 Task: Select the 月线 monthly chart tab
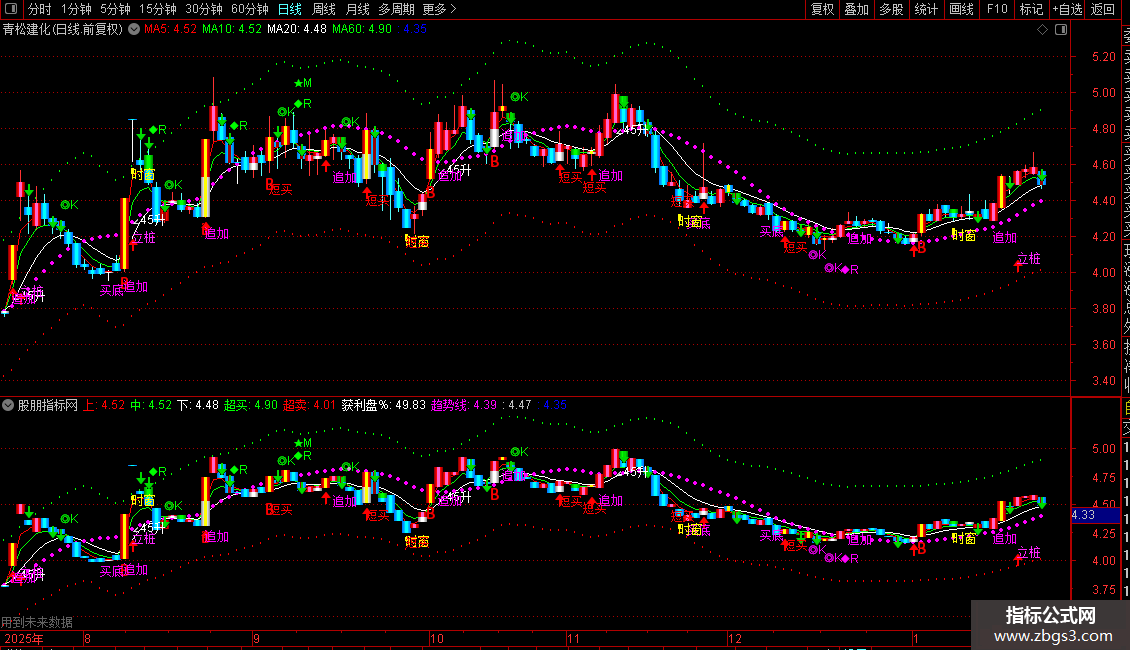(x=357, y=9)
